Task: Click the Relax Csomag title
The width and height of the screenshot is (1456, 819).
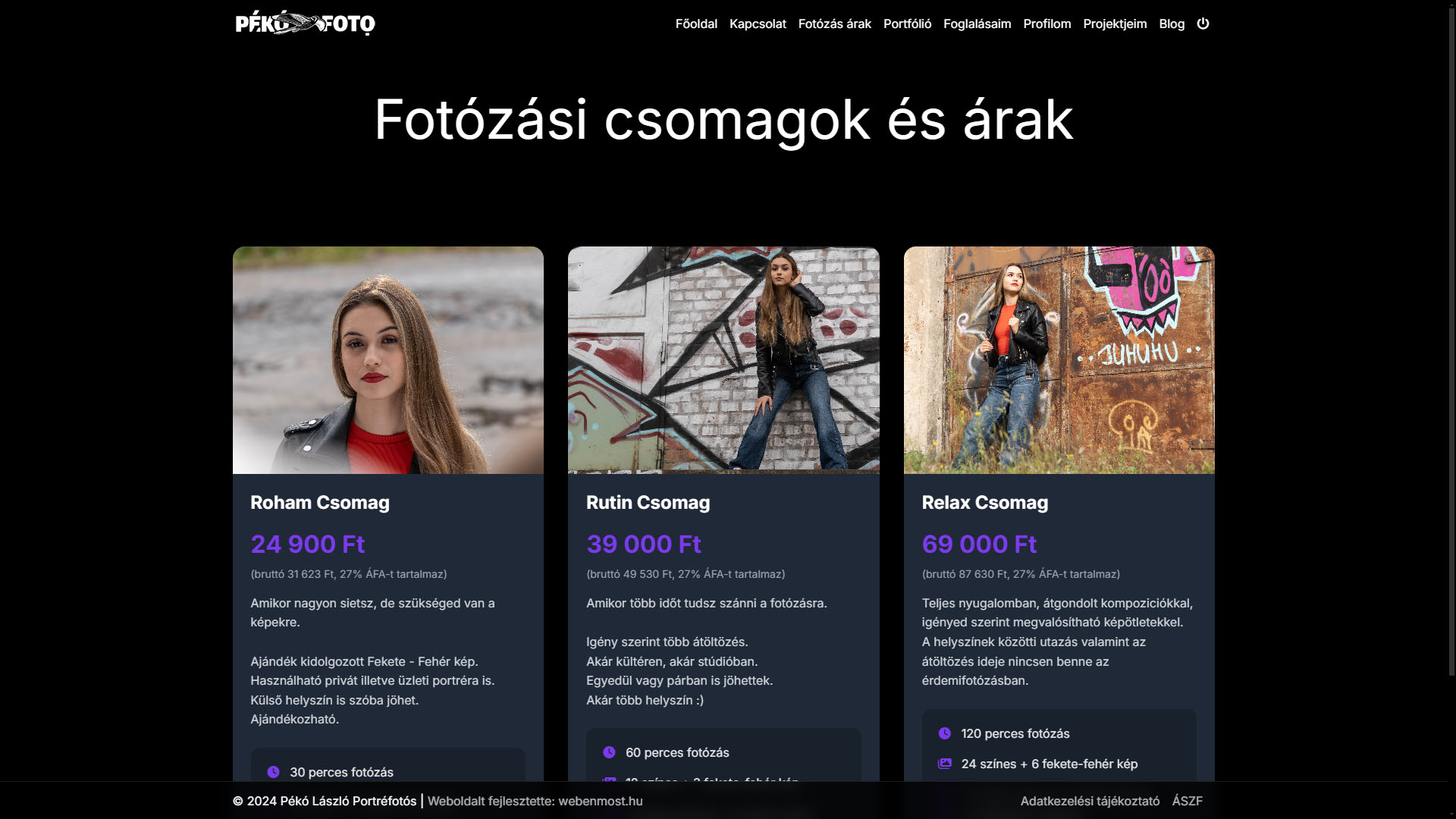Action: pos(984,503)
